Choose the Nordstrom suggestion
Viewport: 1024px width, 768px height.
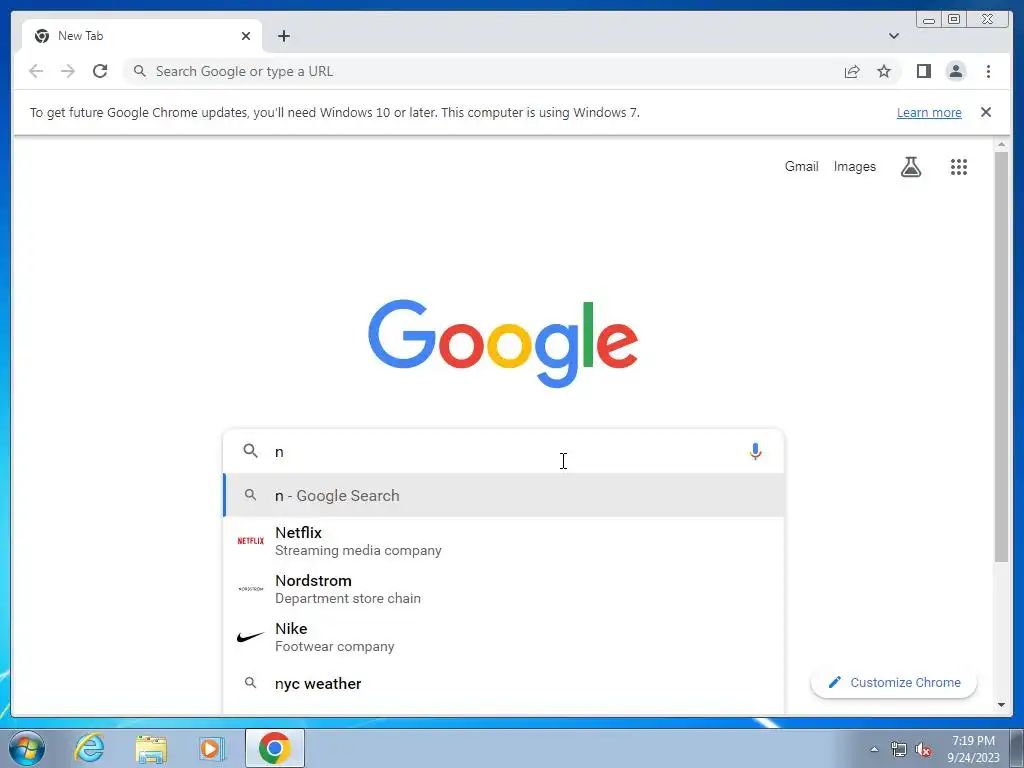(x=503, y=589)
